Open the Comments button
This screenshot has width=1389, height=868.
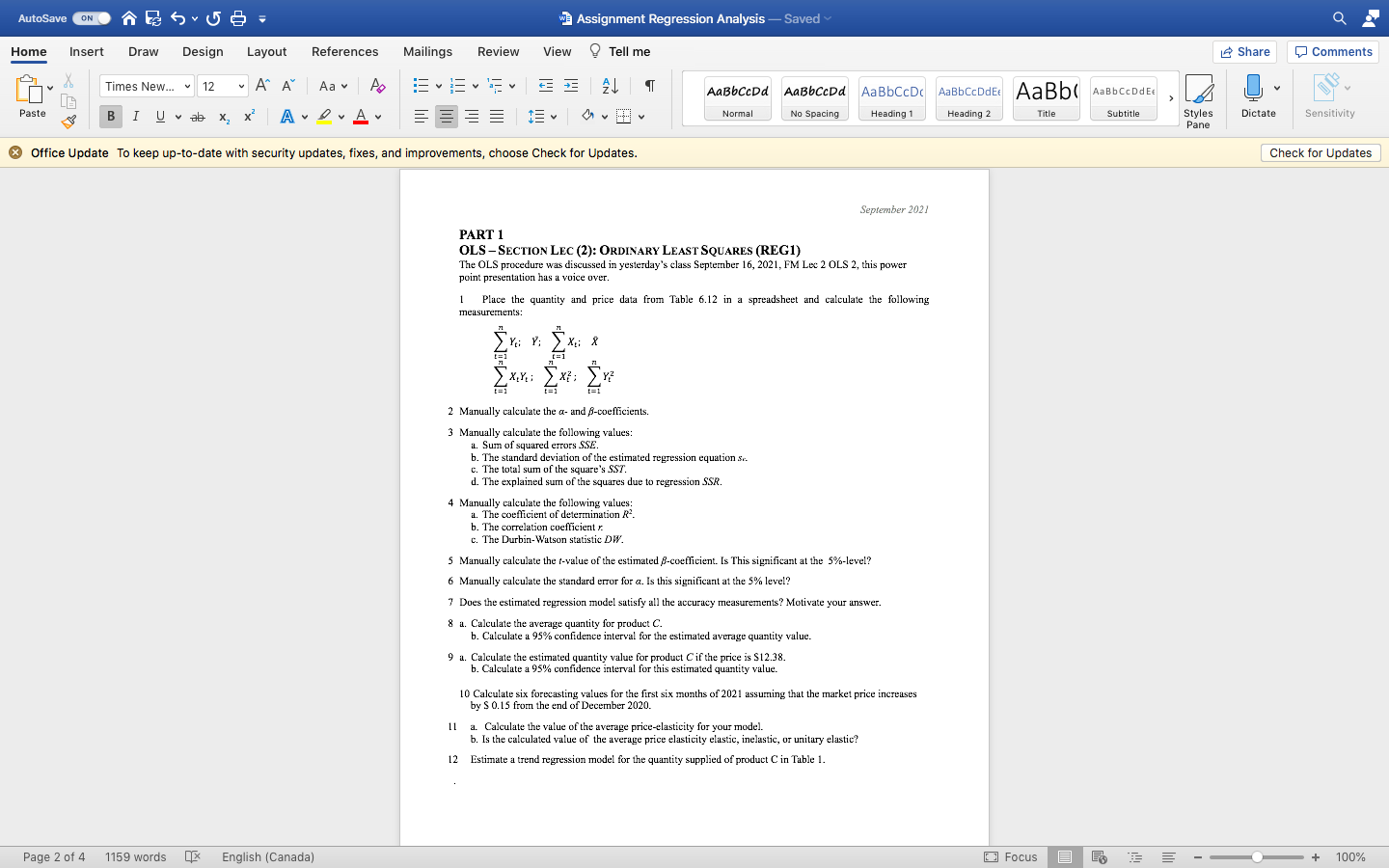click(x=1334, y=52)
